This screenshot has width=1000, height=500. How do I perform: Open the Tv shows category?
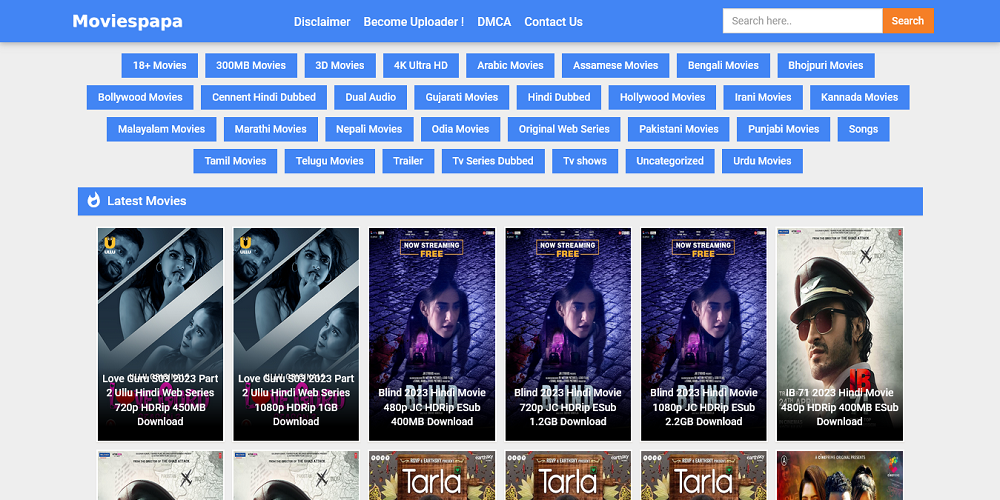point(585,161)
